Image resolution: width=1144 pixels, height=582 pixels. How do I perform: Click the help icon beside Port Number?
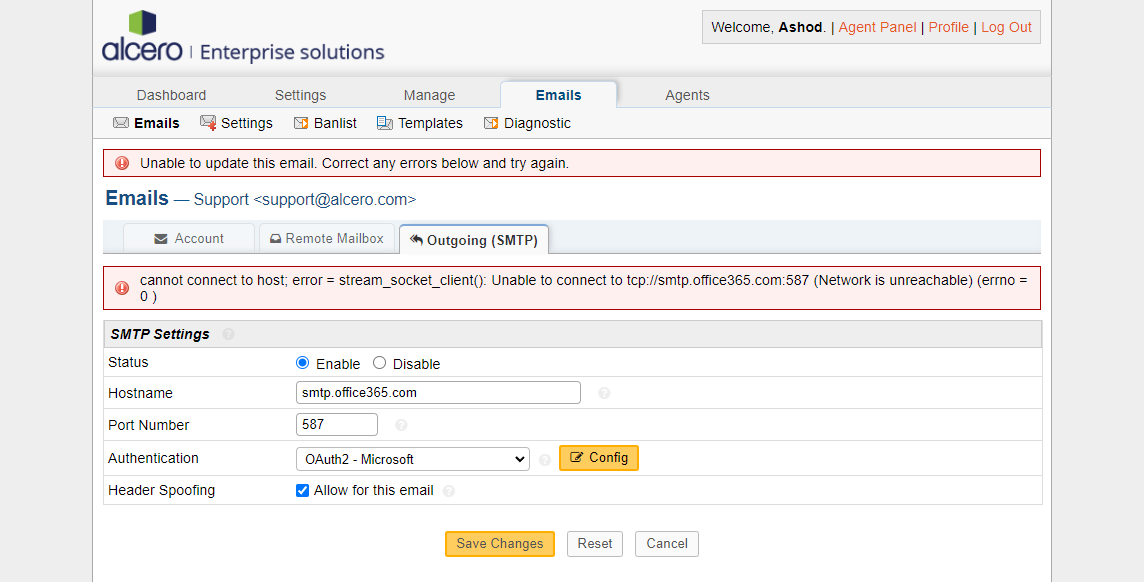coord(401,425)
